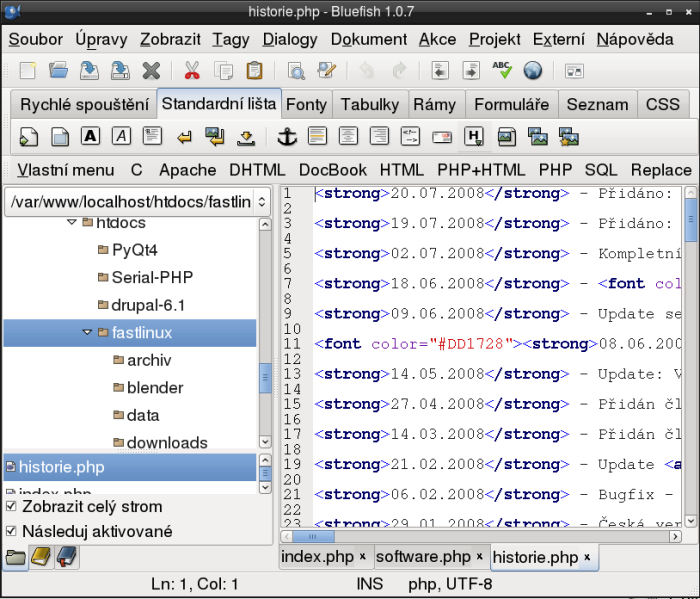Collapse the fastlinux folder
Viewport: 700px width, 599px height.
pyautogui.click(x=88, y=332)
